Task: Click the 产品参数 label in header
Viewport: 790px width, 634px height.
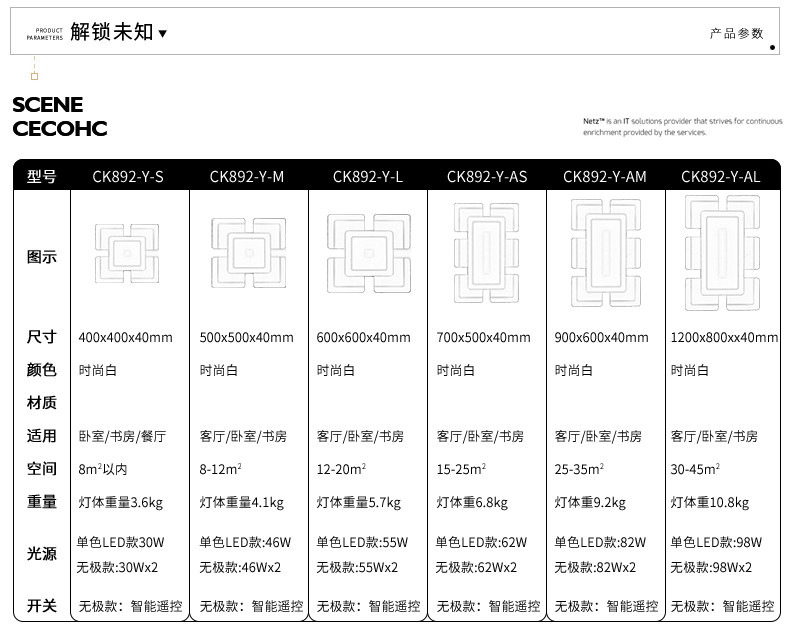Action: 737,34
